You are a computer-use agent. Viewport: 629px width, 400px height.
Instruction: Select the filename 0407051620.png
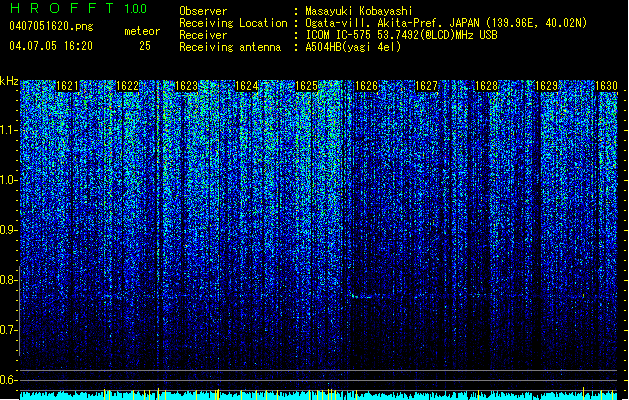point(51,26)
